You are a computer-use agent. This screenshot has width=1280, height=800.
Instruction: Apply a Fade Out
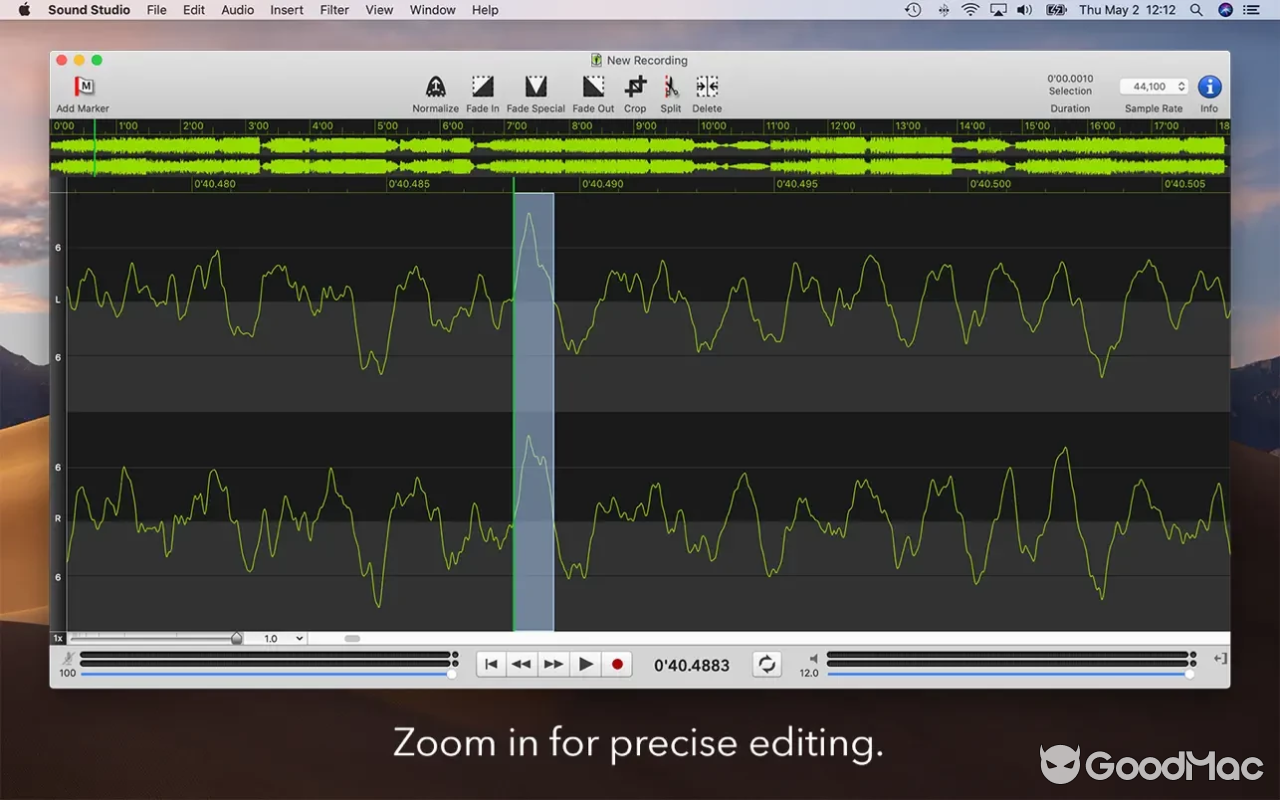[x=592, y=86]
